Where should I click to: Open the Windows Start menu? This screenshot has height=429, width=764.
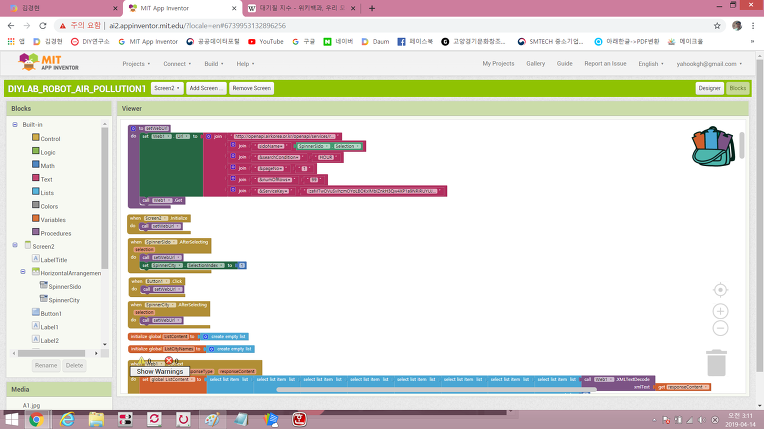(x=12, y=419)
